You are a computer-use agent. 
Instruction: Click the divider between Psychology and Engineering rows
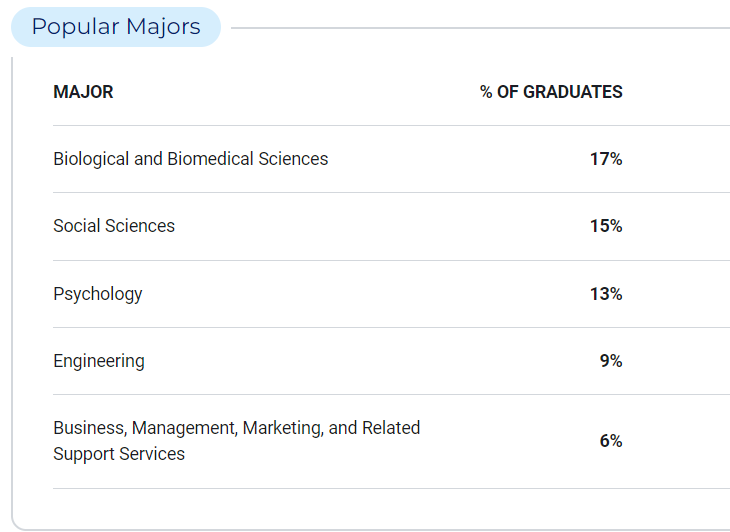pos(392,328)
